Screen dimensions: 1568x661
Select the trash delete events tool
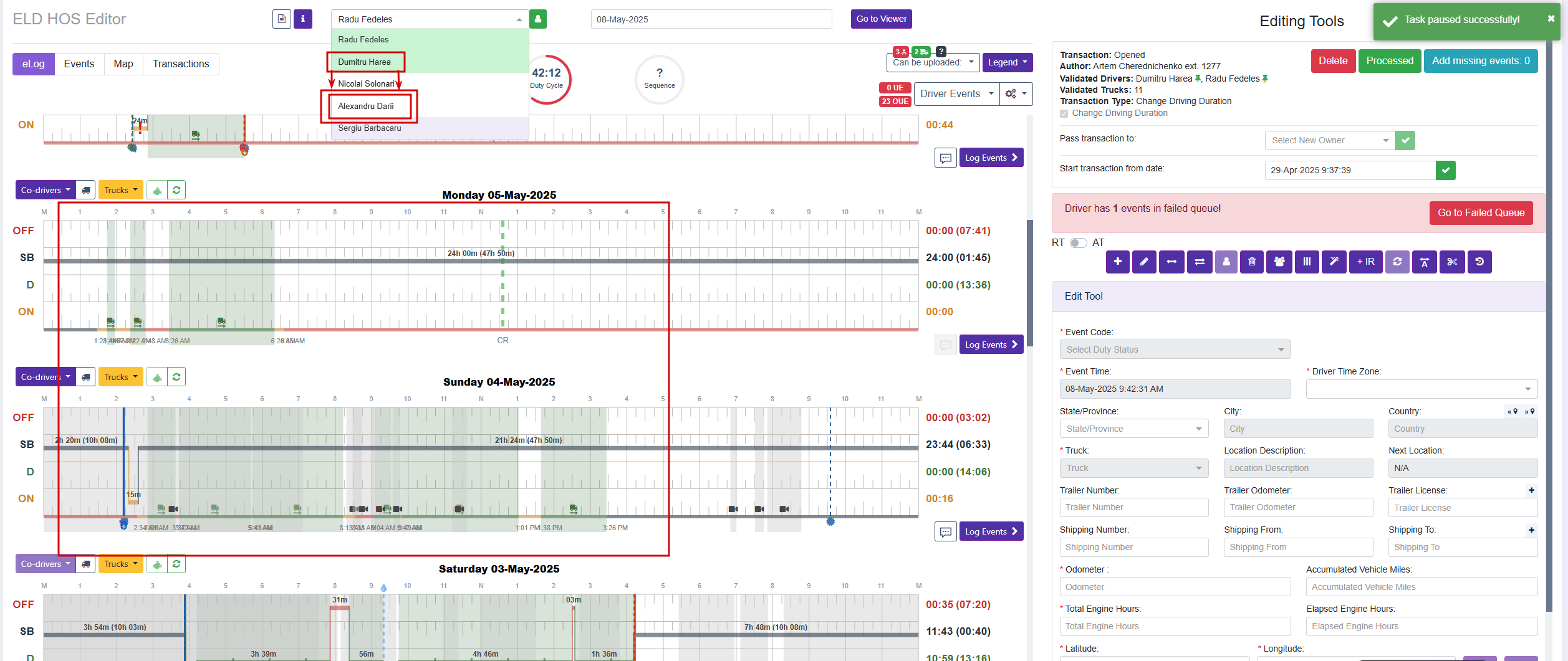pyautogui.click(x=1252, y=262)
